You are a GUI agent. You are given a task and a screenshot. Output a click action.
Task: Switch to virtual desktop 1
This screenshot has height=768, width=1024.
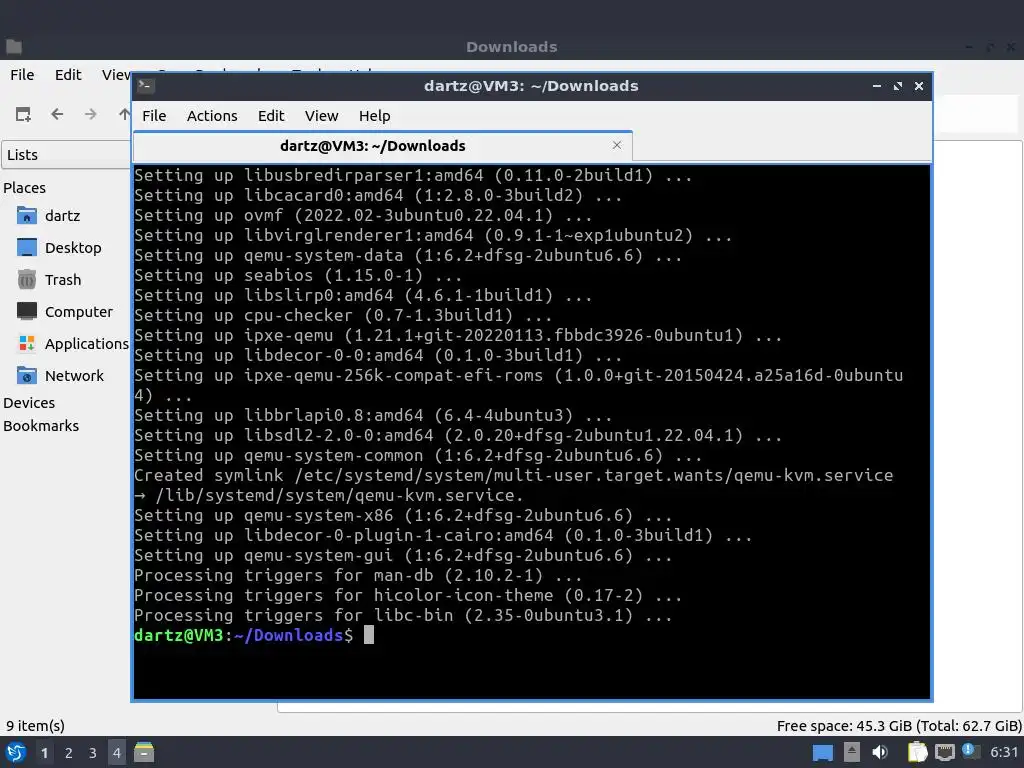pyautogui.click(x=44, y=753)
